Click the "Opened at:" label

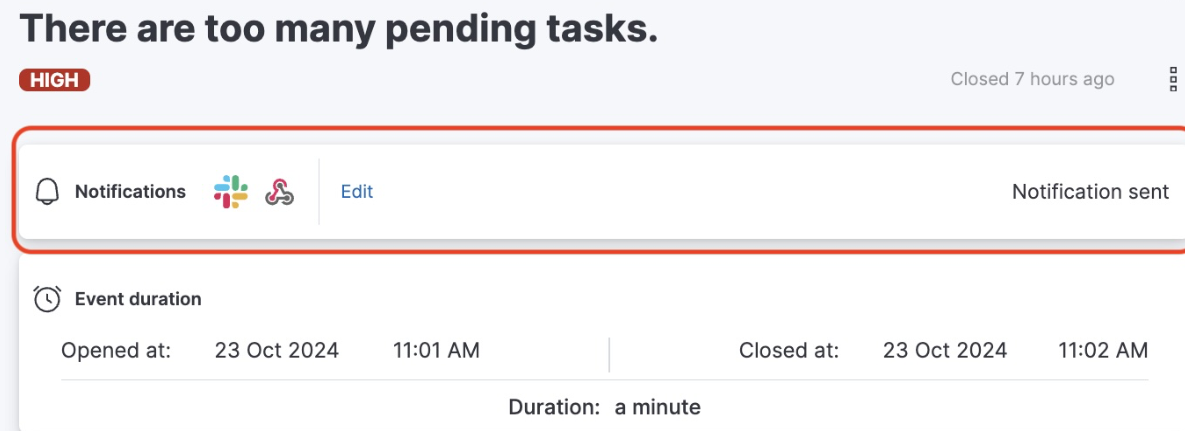116,350
